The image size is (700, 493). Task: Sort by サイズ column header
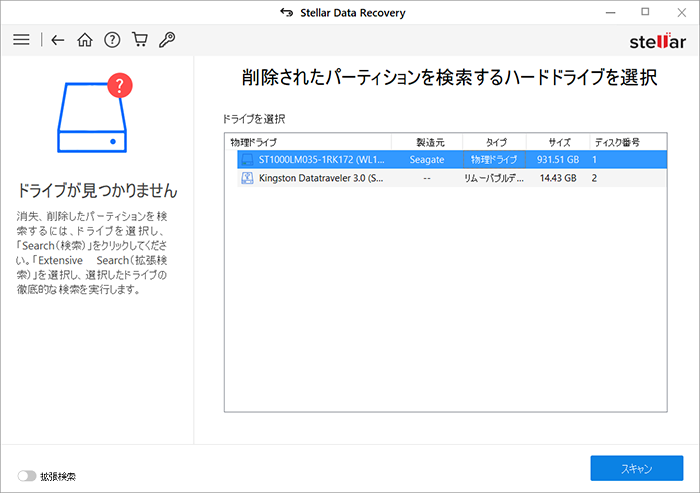[x=558, y=142]
